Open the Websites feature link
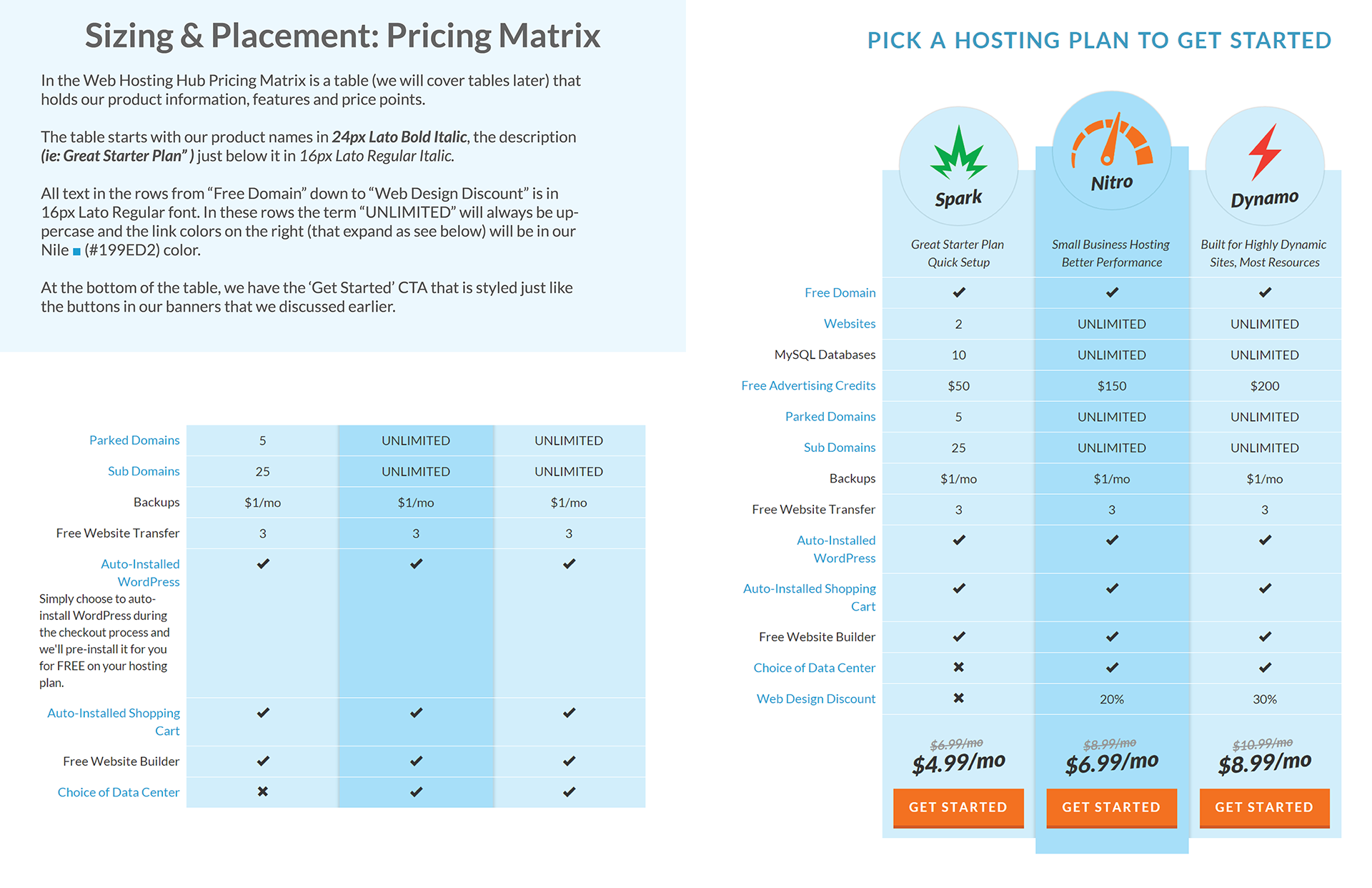 [849, 323]
